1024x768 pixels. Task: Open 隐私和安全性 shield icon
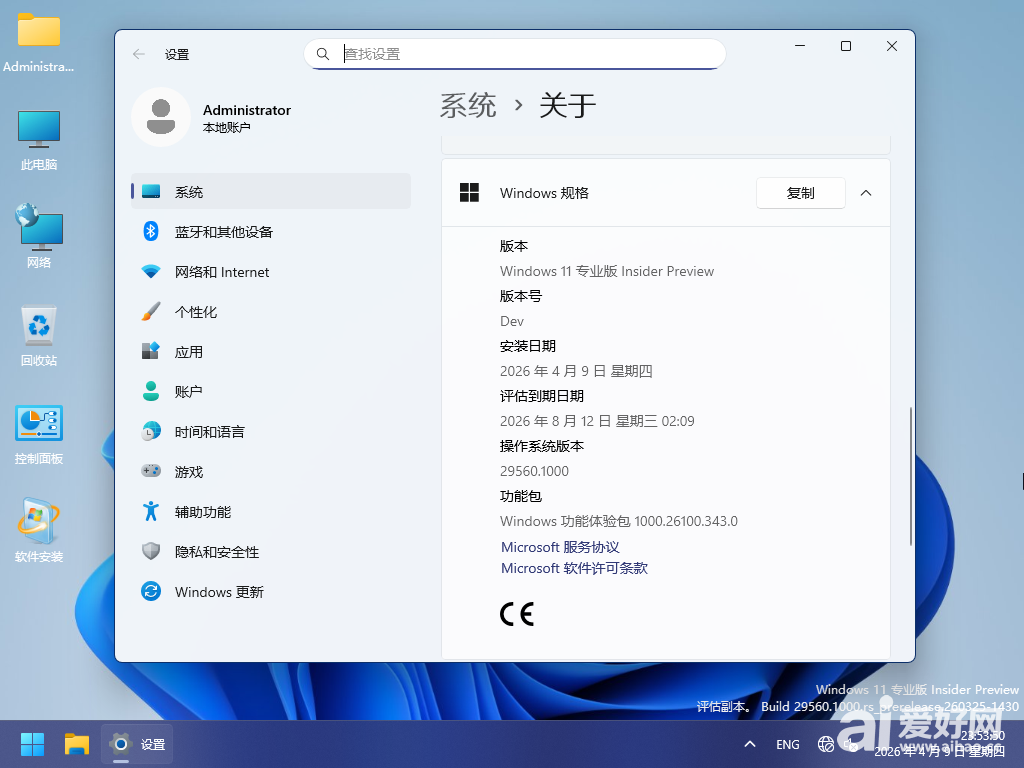(x=151, y=551)
